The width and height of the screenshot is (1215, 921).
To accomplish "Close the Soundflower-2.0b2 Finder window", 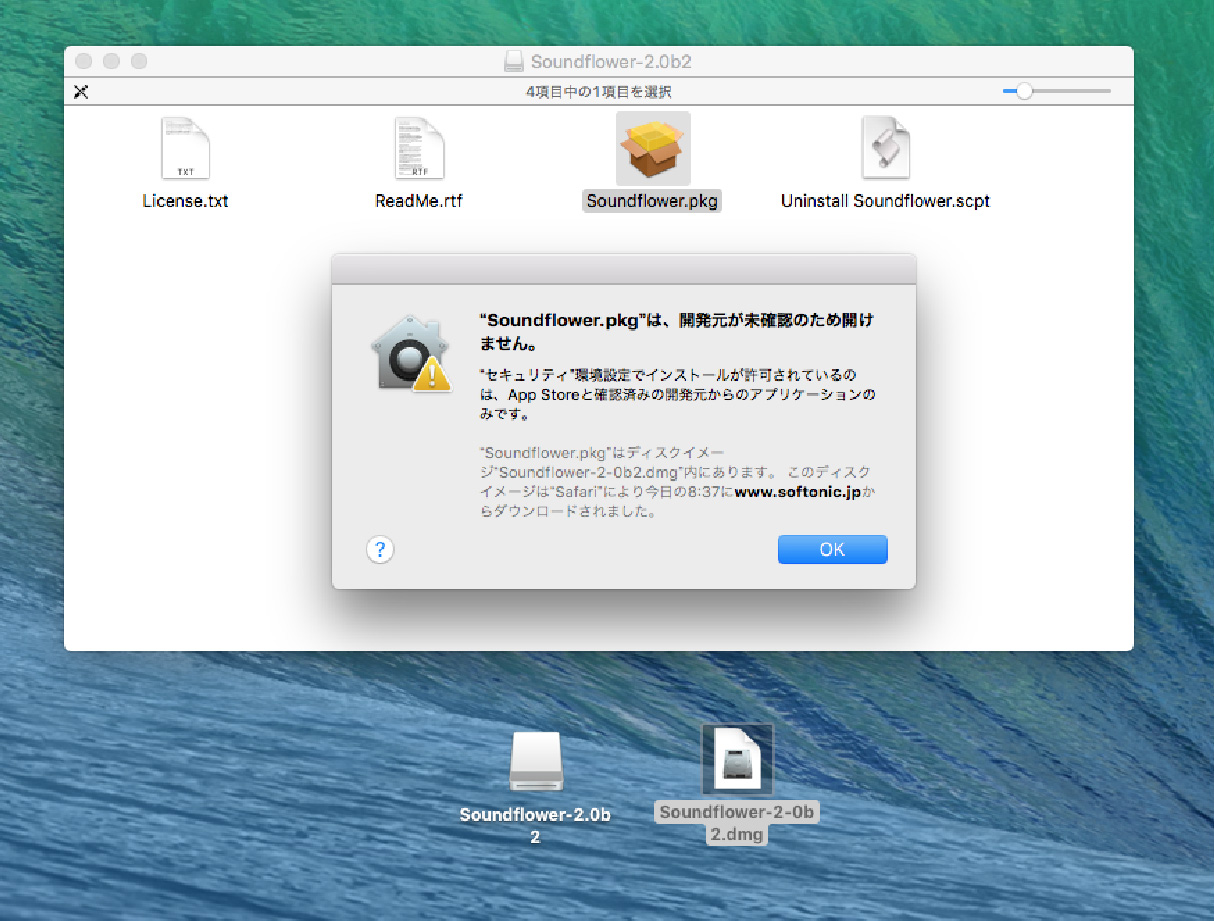I will pos(83,61).
